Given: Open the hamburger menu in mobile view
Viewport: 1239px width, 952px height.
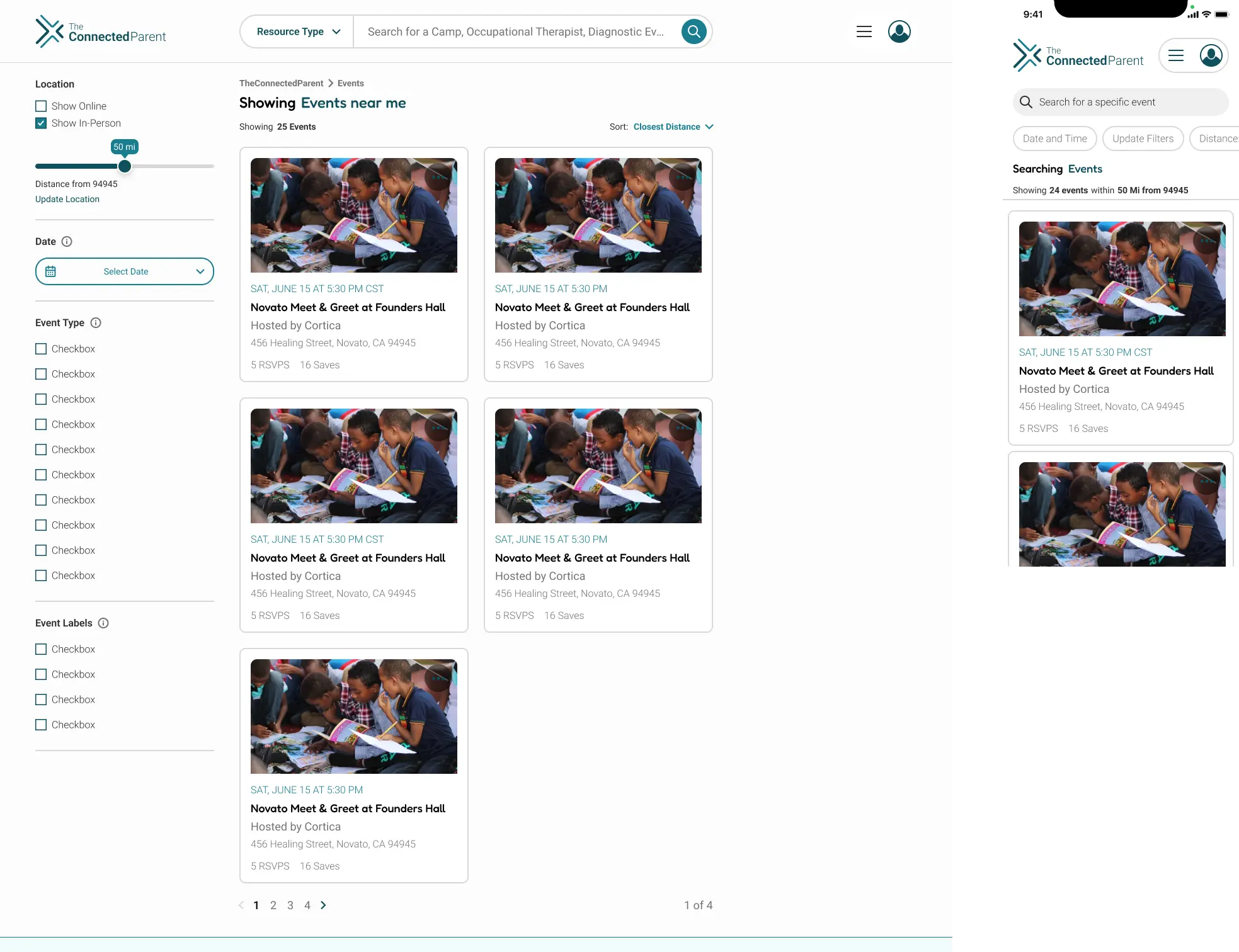Looking at the screenshot, I should [x=1175, y=55].
